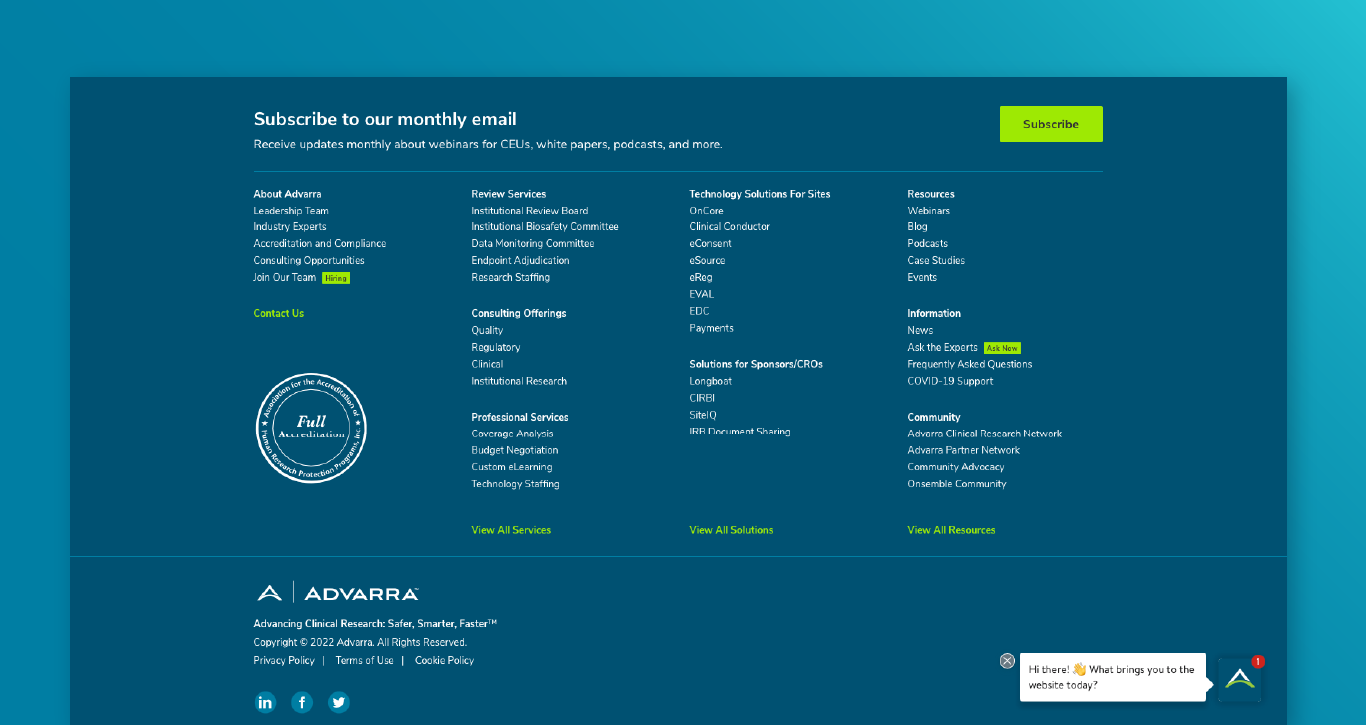Viewport: 1366px width, 725px height.
Task: Open Institutional Research link
Action: tap(519, 382)
